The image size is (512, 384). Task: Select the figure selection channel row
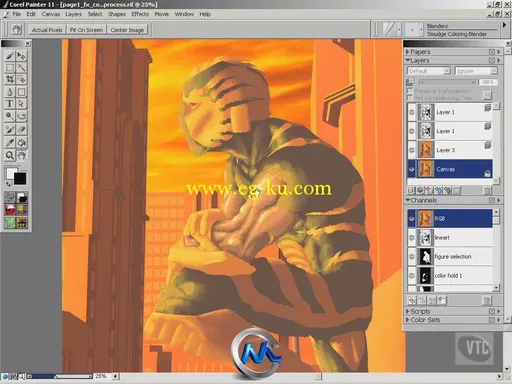[450, 257]
